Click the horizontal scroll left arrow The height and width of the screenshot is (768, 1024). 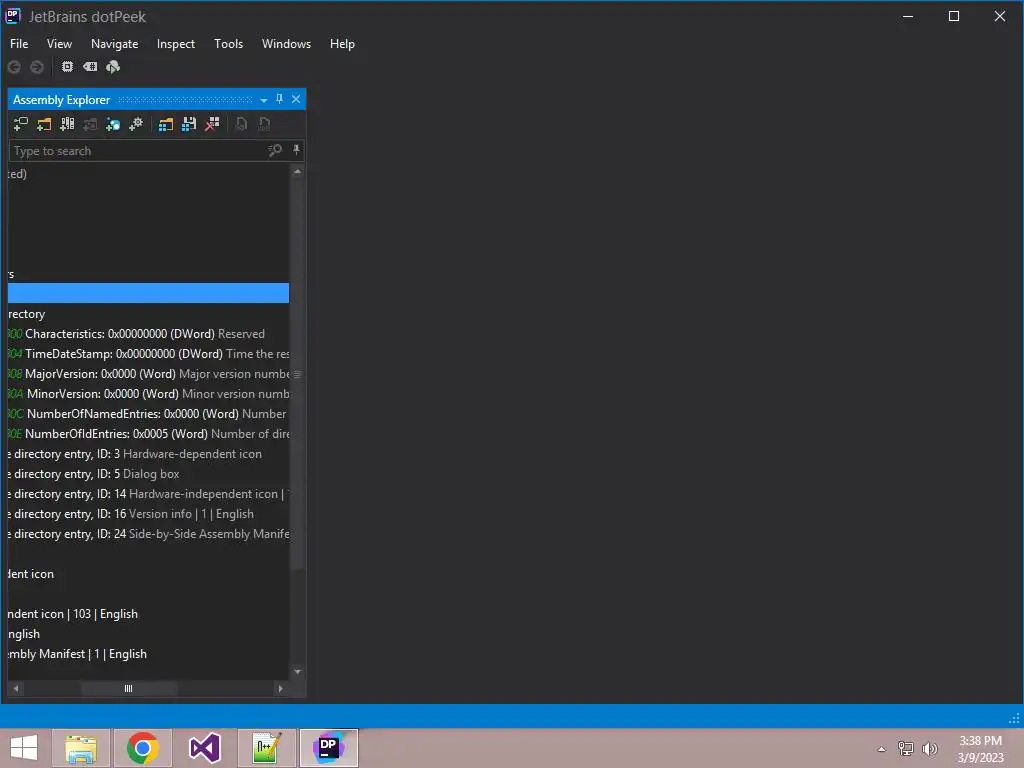(16, 688)
